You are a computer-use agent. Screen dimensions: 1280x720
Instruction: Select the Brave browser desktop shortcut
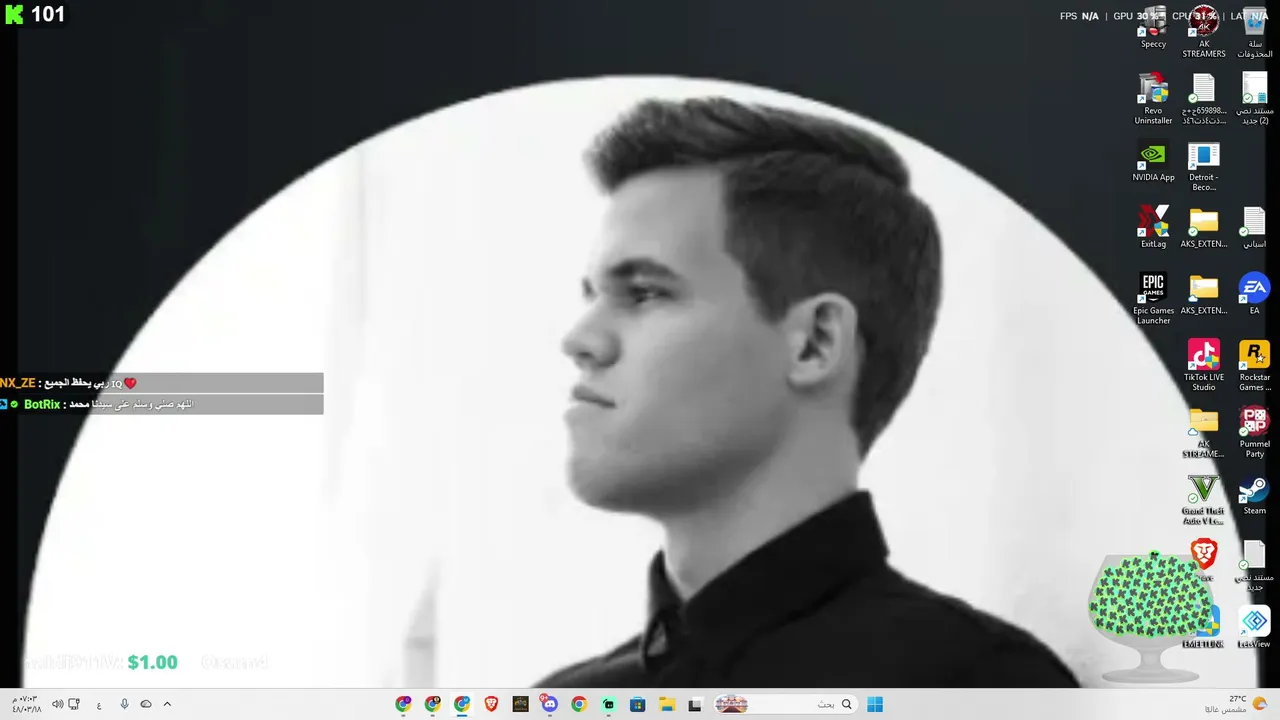(1204, 560)
